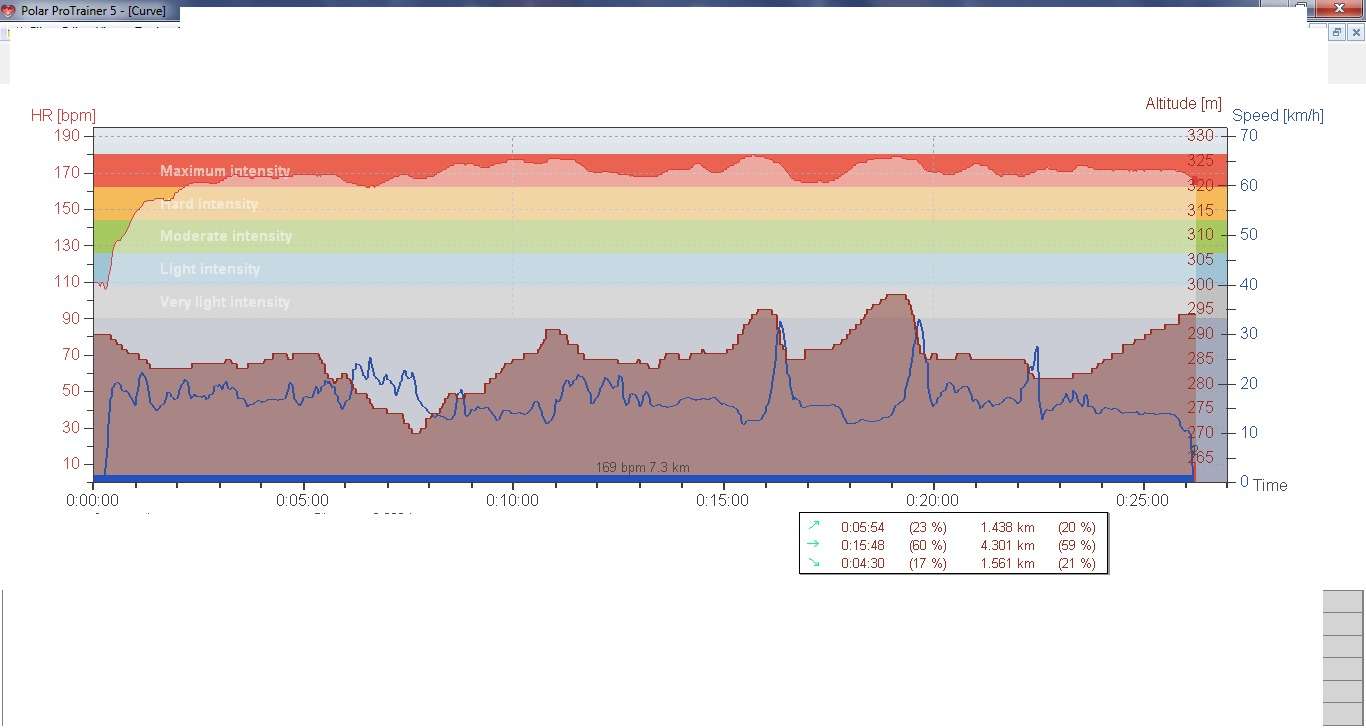Click the "Time" axis label
The width and height of the screenshot is (1366, 728).
pos(1270,485)
